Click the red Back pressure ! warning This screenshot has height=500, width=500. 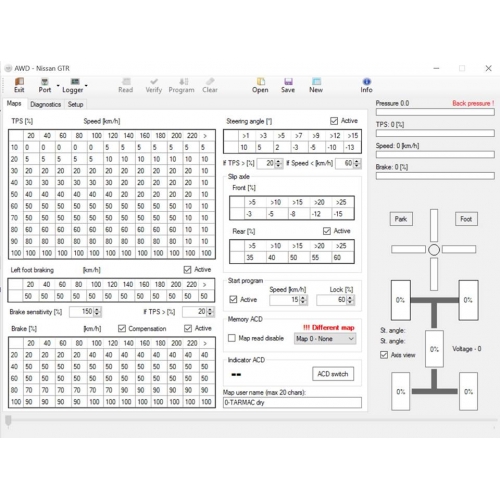pyautogui.click(x=473, y=103)
